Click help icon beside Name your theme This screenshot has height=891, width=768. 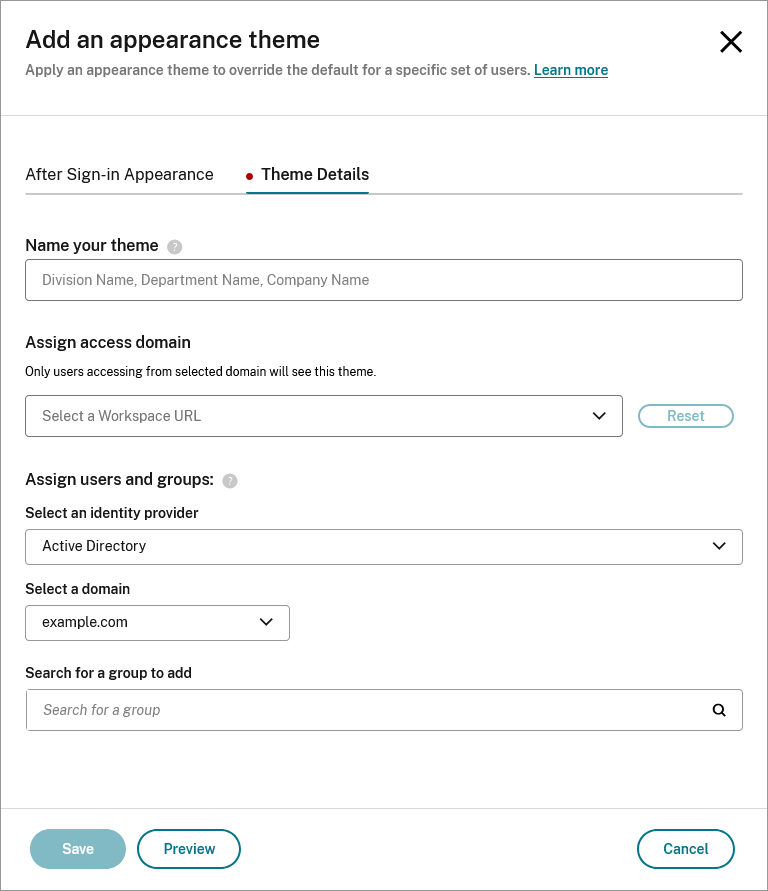pyautogui.click(x=175, y=246)
